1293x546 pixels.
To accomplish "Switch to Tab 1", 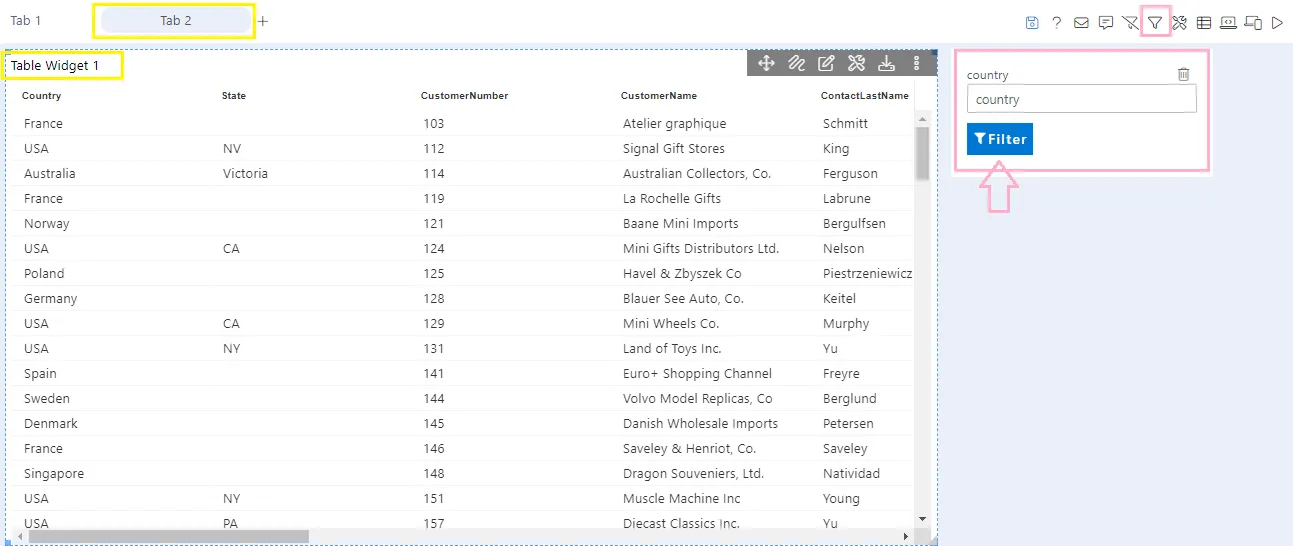I will [26, 21].
